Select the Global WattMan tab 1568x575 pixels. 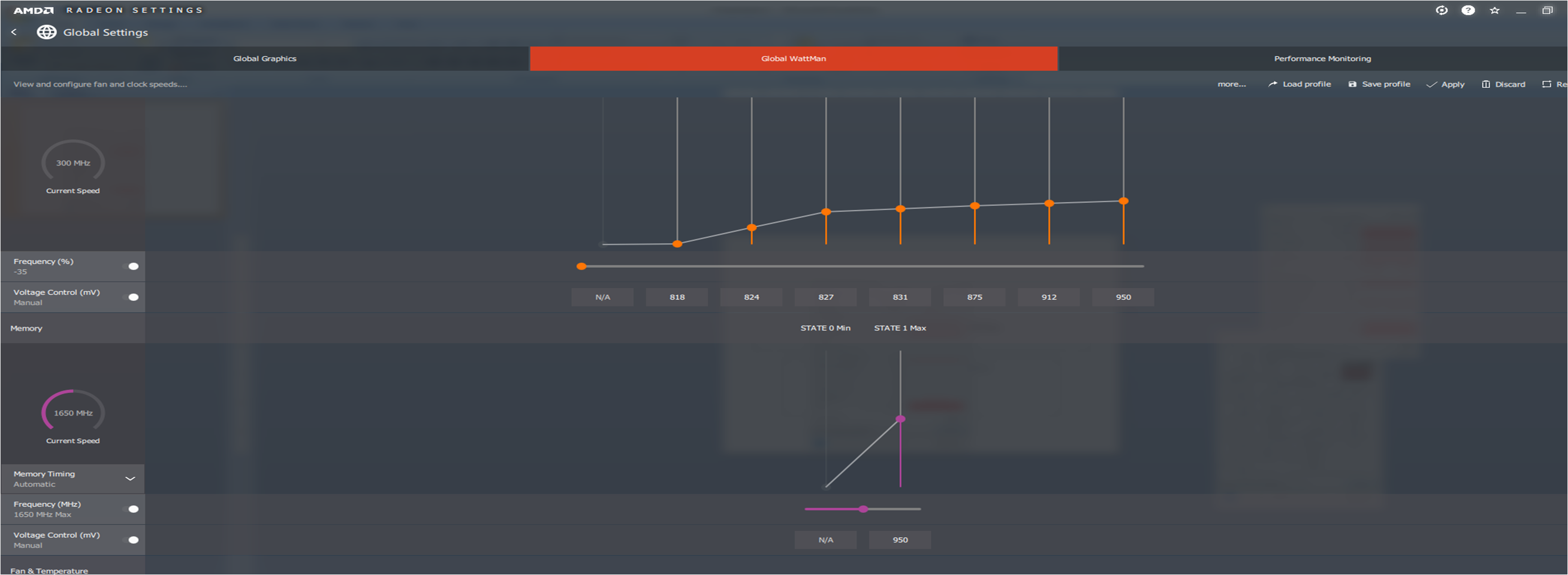click(x=794, y=59)
